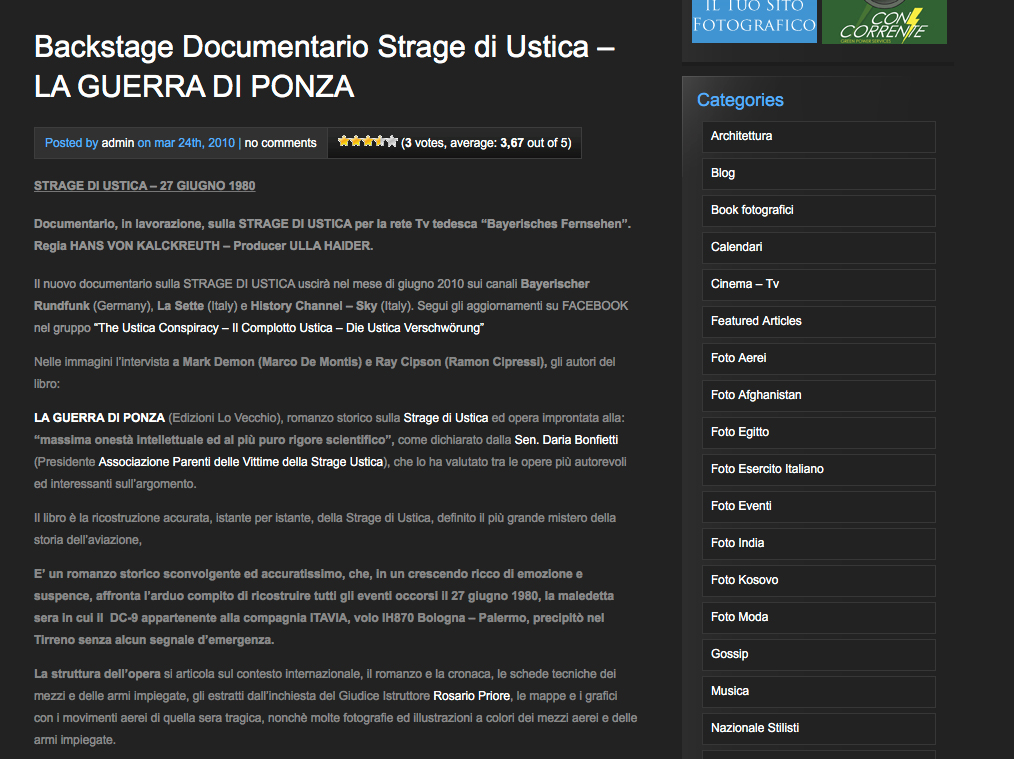Open the Nazionale Stilisti category
Viewport: 1014px width, 759px height.
point(754,728)
